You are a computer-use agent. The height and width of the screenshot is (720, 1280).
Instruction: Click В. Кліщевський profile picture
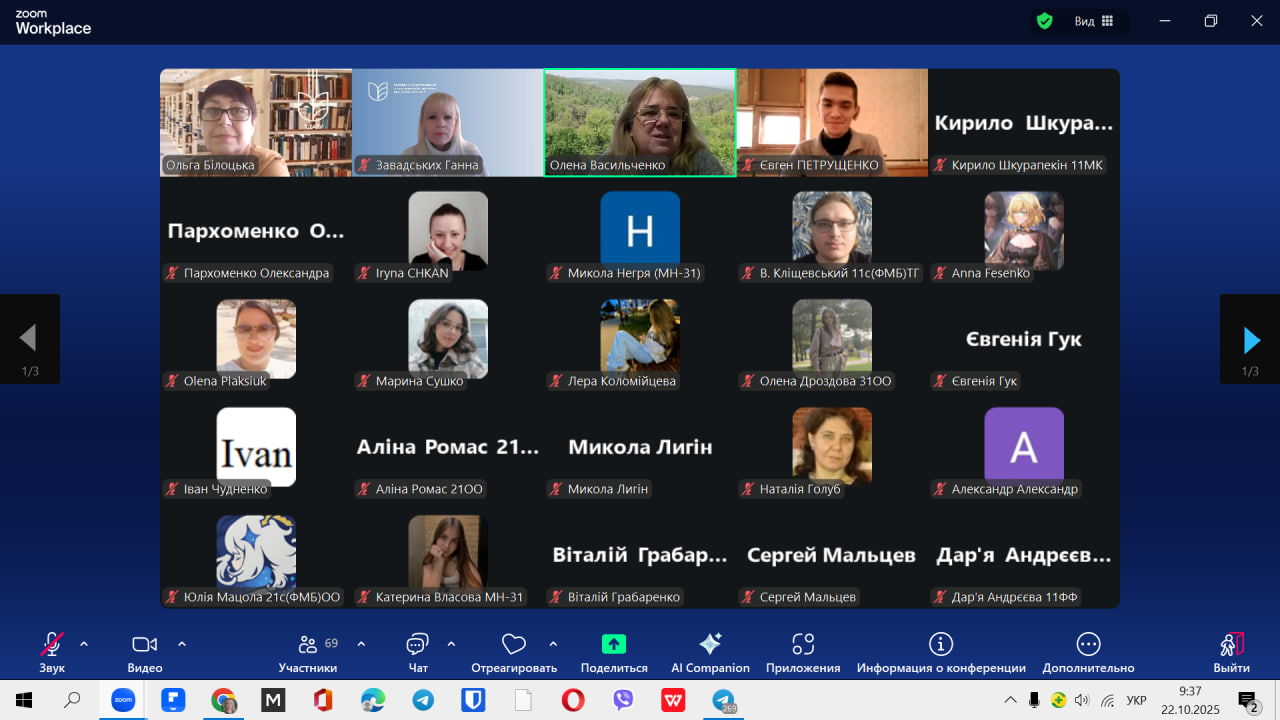[832, 231]
